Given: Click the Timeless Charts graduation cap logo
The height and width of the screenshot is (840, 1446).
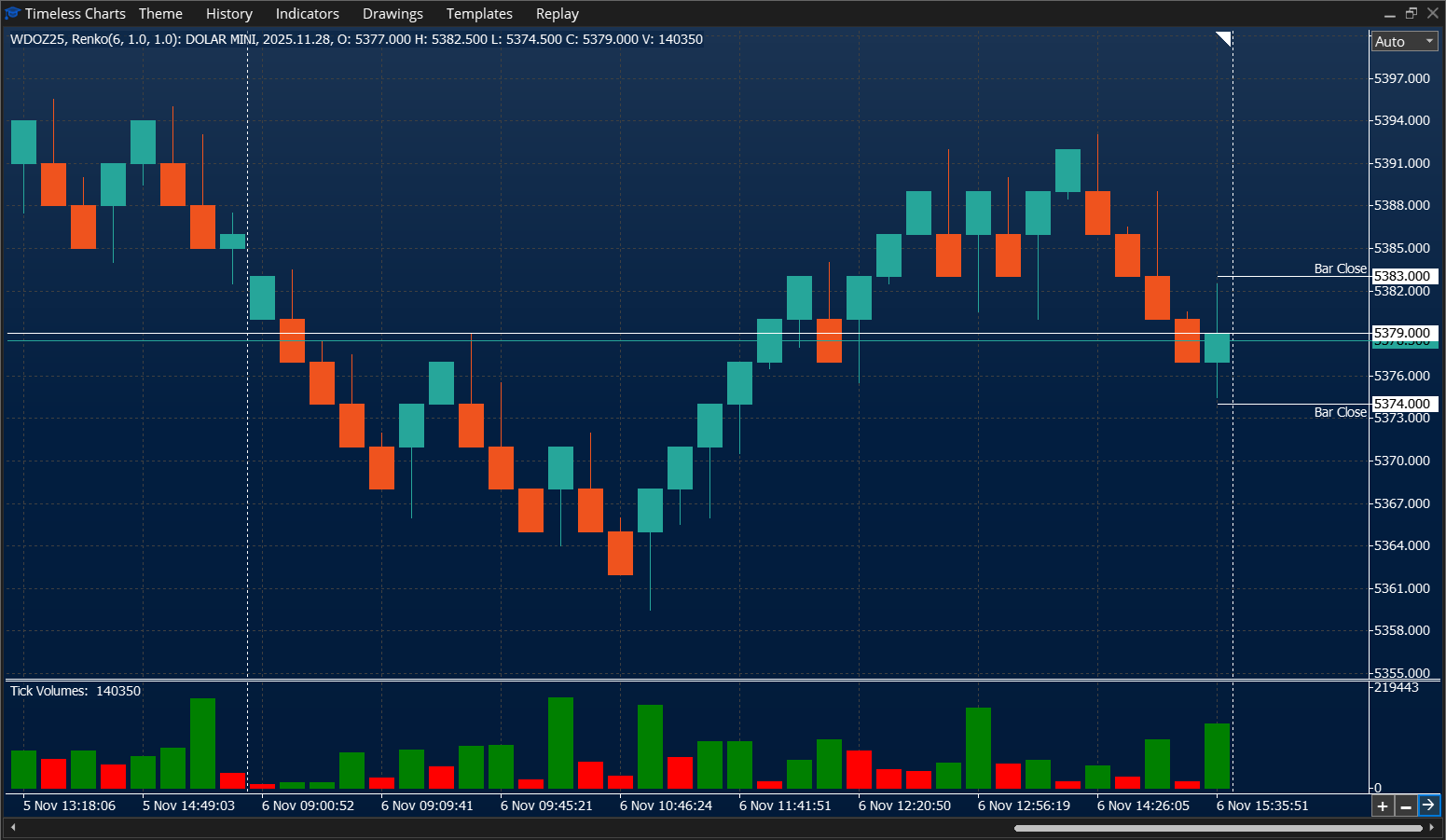Looking at the screenshot, I should coord(12,13).
